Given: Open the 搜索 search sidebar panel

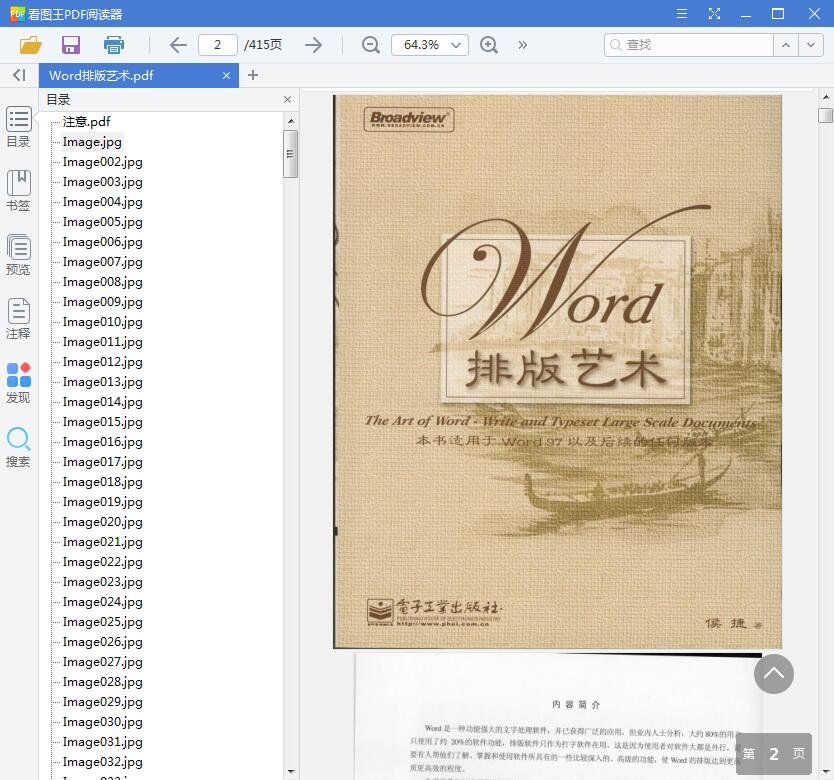Looking at the screenshot, I should (x=19, y=446).
